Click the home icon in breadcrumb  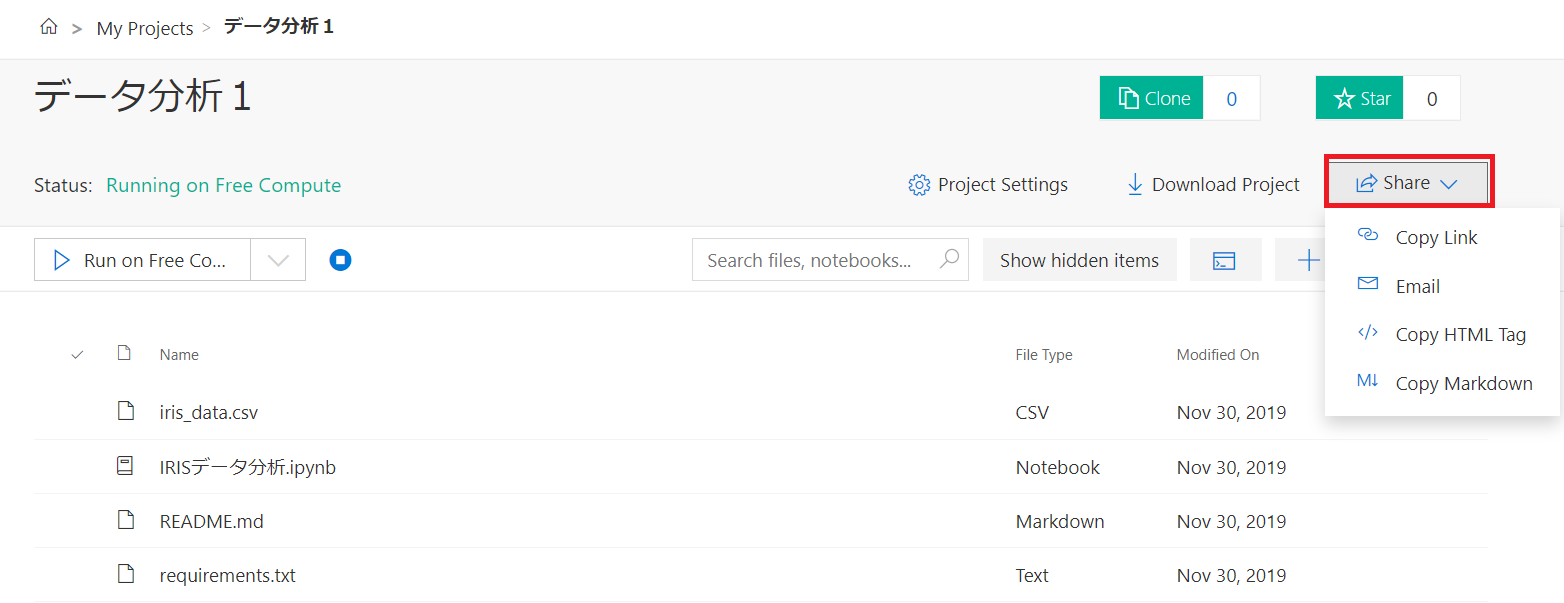(x=48, y=27)
